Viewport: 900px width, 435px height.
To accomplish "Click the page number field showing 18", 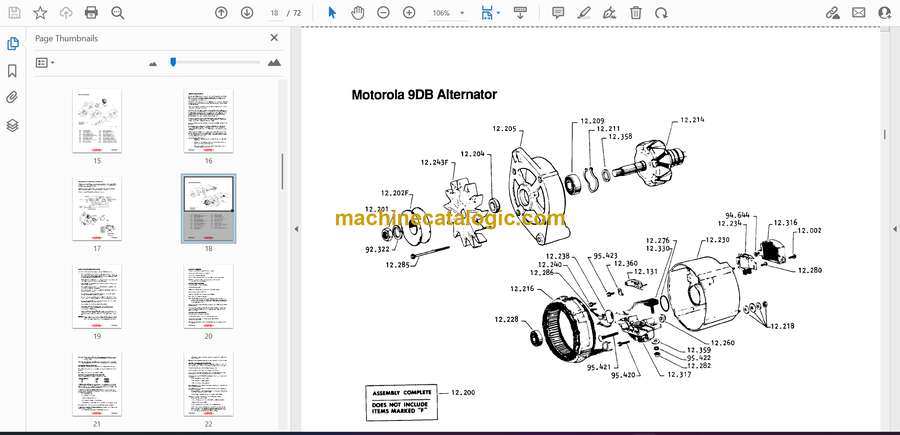I will 274,13.
